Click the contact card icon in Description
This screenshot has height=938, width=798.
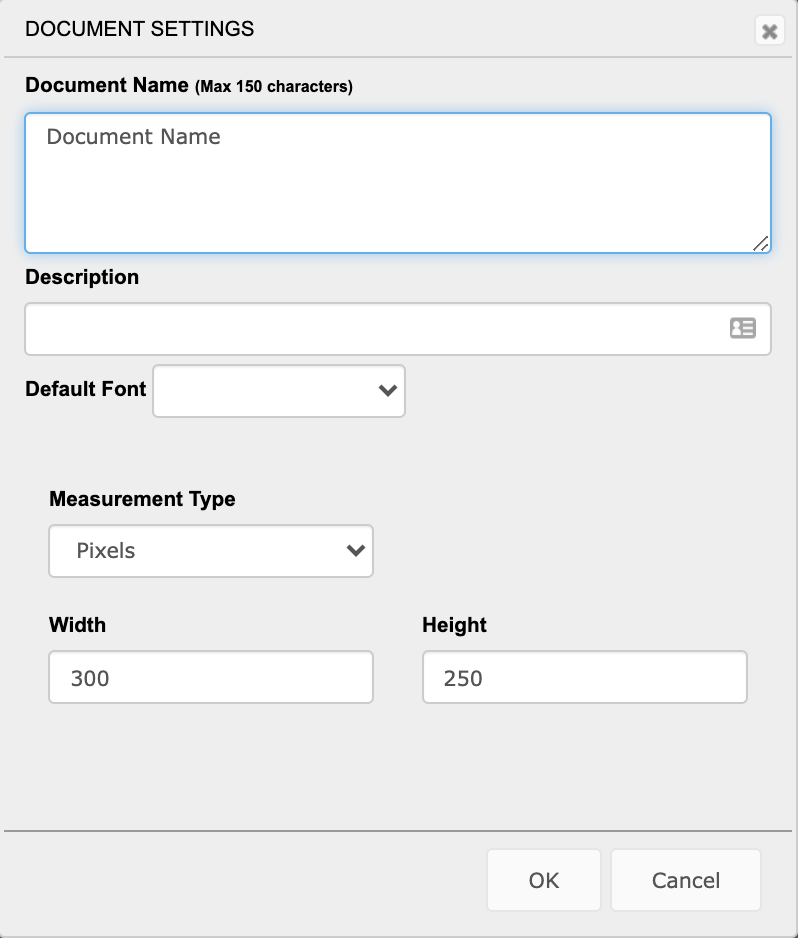pos(742,328)
